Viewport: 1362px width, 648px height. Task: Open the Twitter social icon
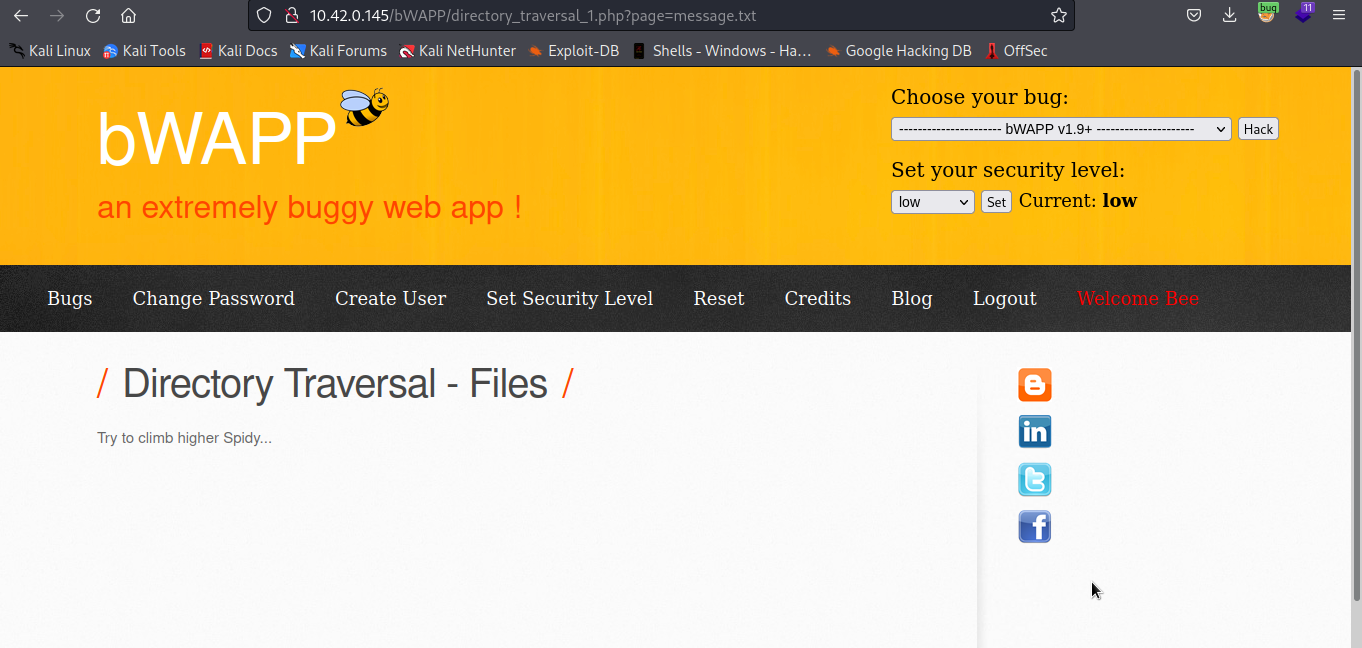tap(1035, 480)
